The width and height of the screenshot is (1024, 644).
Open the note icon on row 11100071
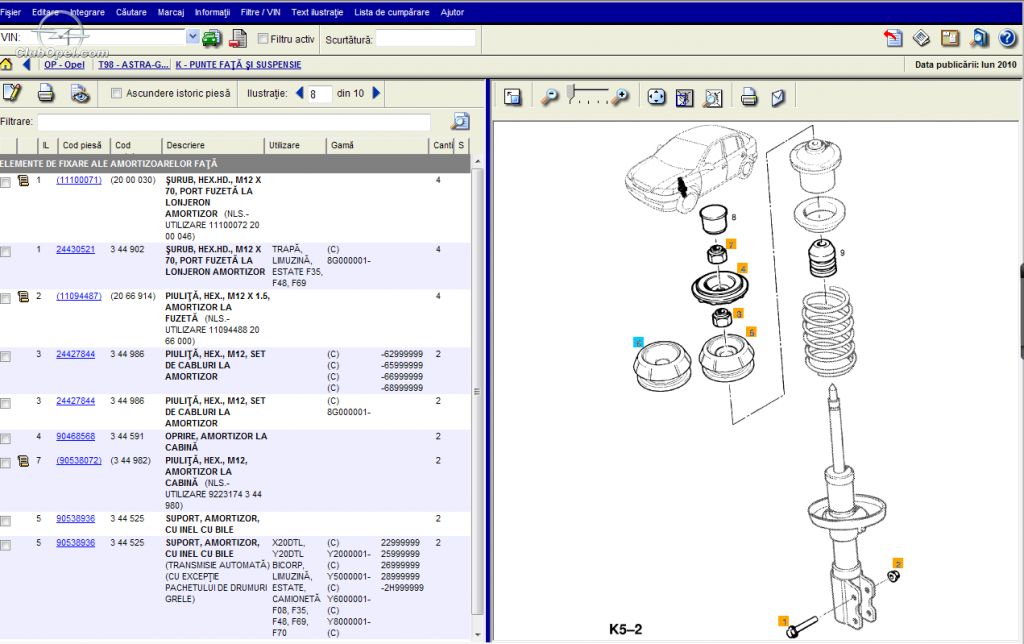24,181
